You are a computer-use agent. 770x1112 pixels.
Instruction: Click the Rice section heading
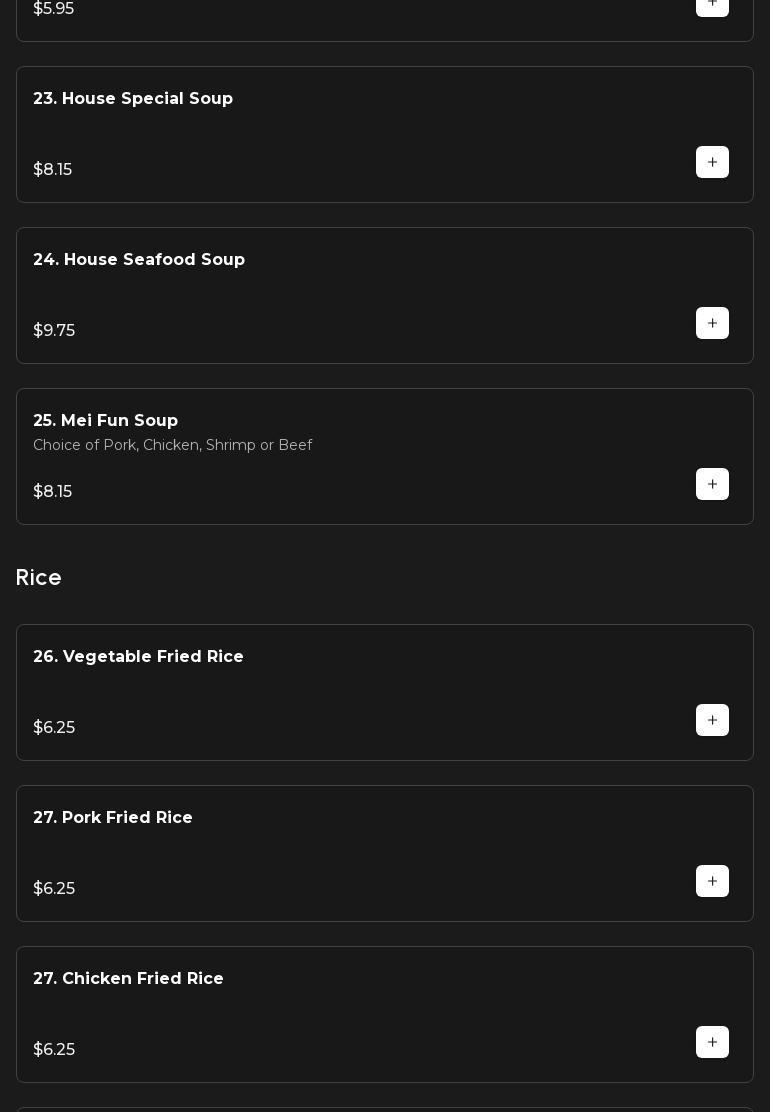[39, 578]
